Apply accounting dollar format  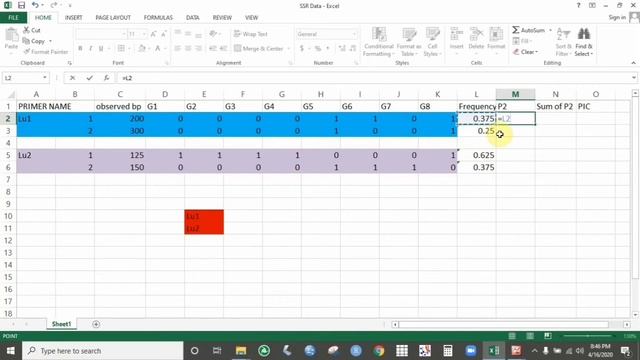[x=302, y=49]
